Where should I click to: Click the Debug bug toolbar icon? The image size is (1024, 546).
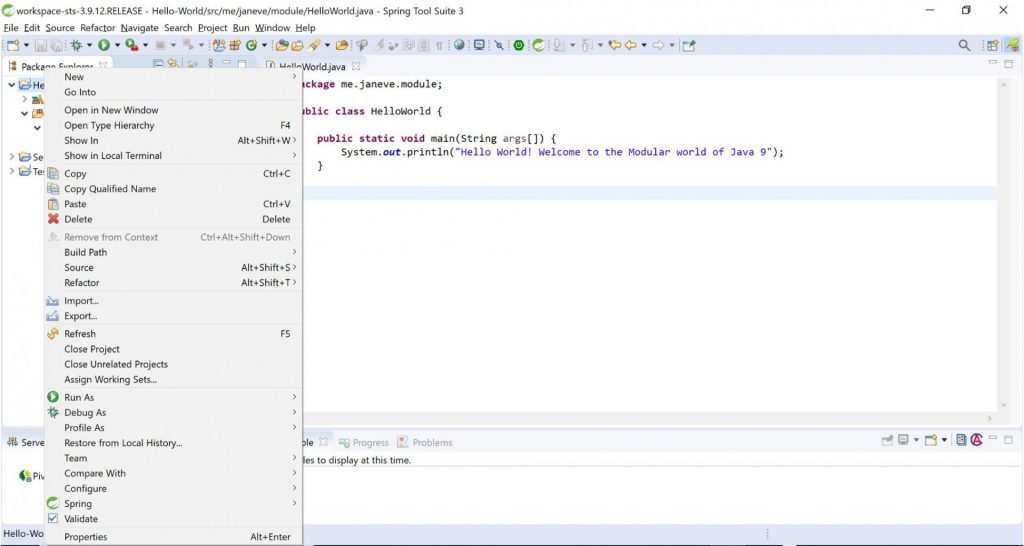pyautogui.click(x=76, y=45)
